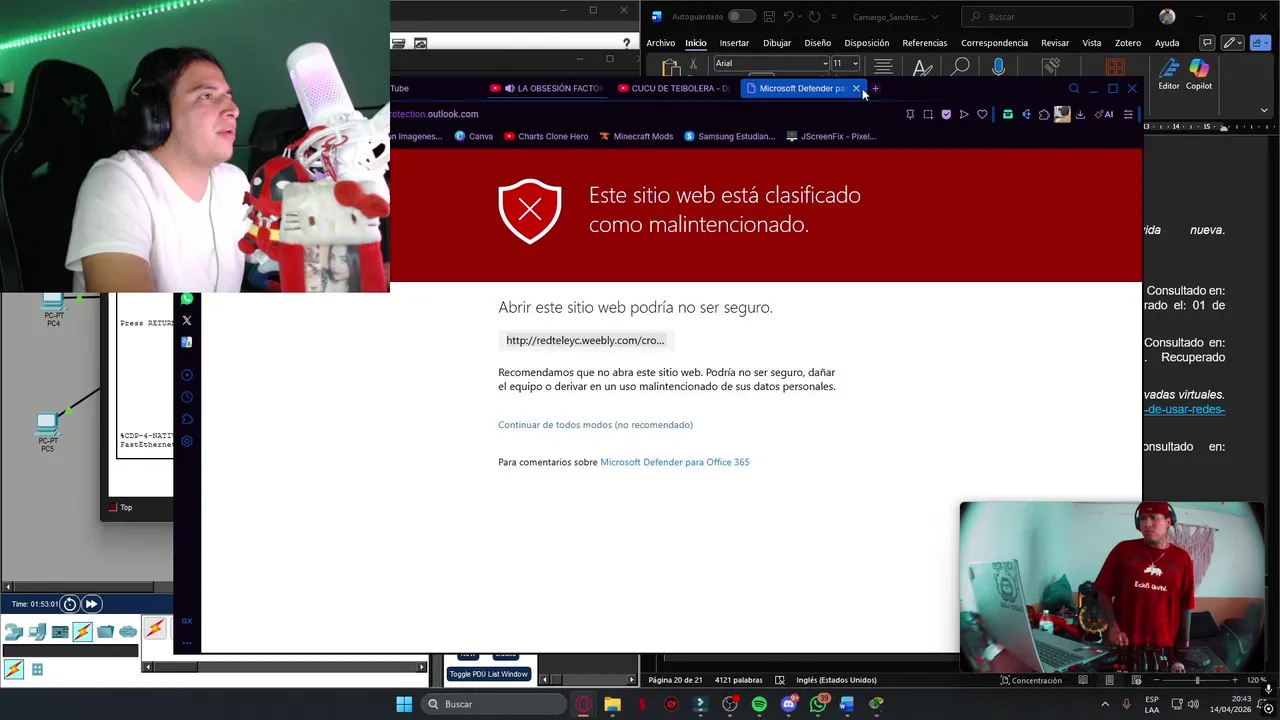Click the Word save icon

[x=769, y=16]
